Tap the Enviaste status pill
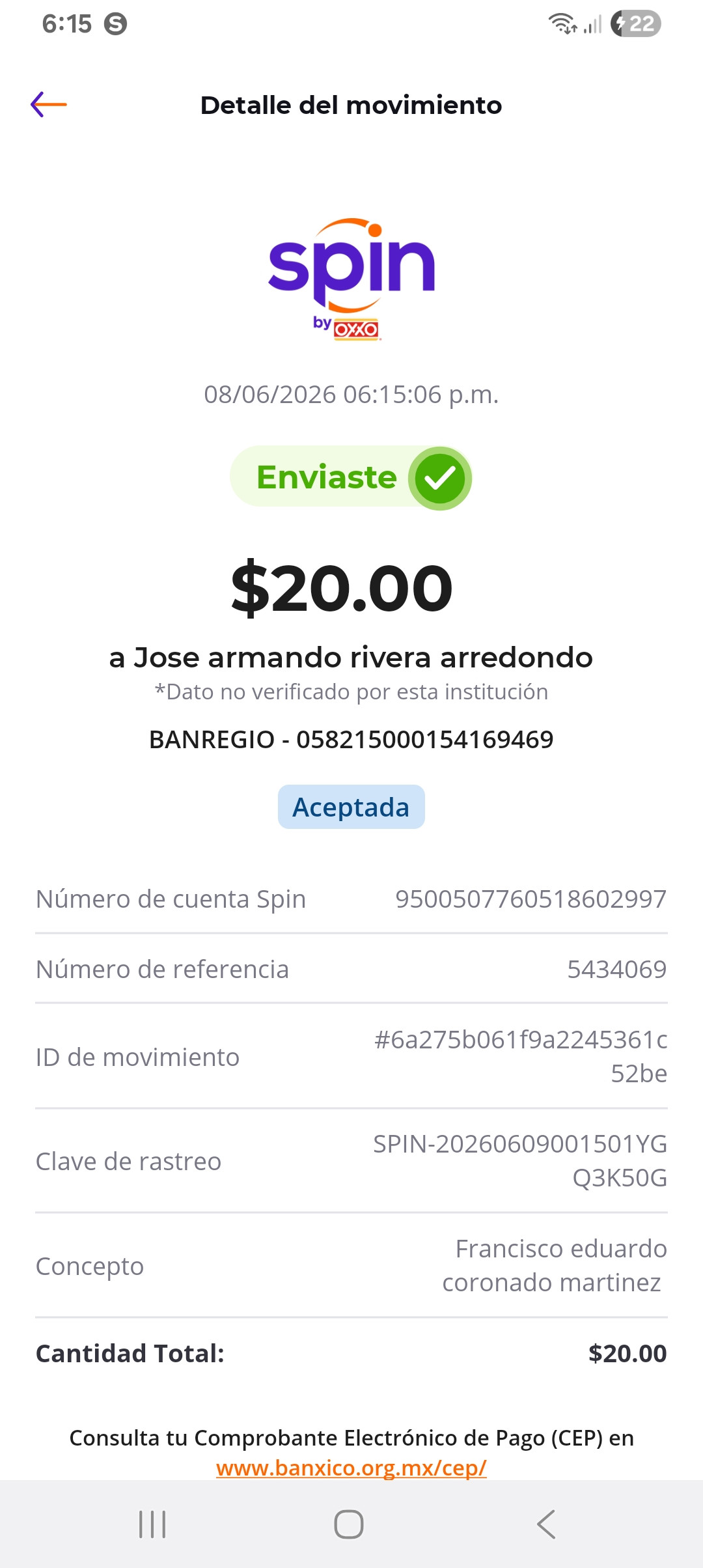The height and width of the screenshot is (1568, 703). (351, 477)
